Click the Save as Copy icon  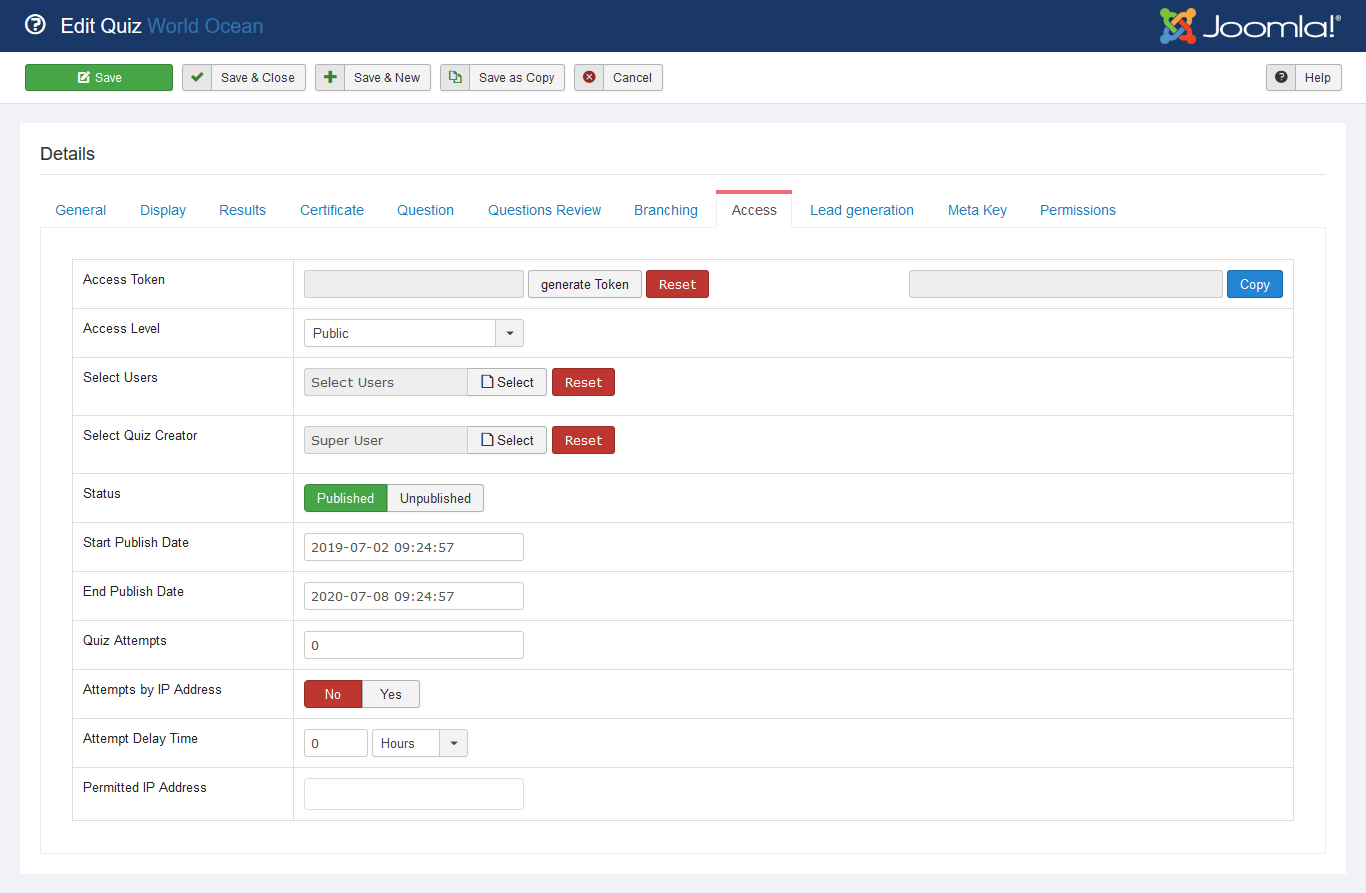455,78
